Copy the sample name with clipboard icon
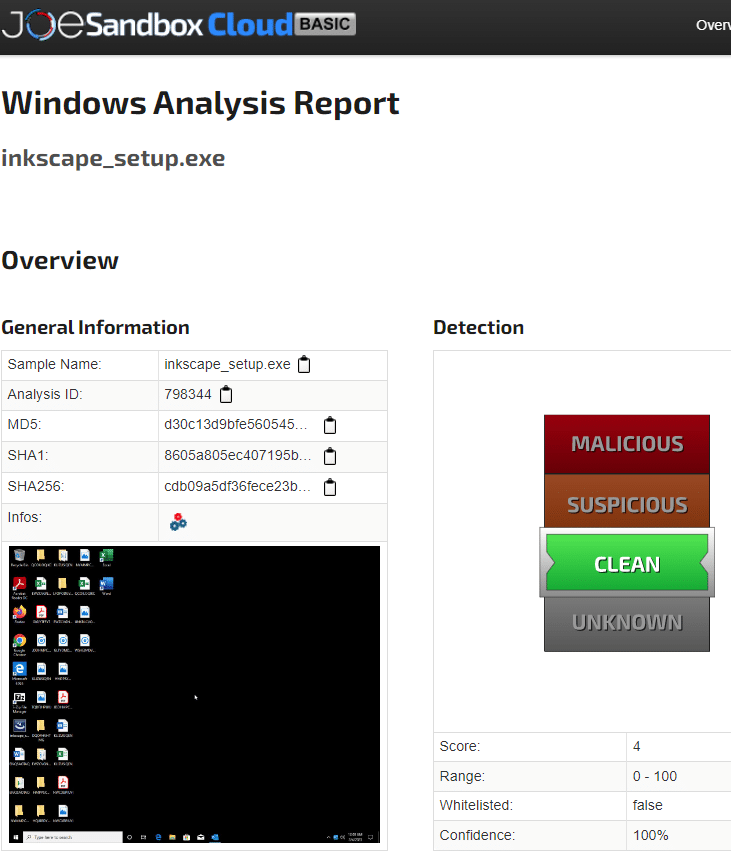Screen dimensions: 731x867 click(x=304, y=364)
